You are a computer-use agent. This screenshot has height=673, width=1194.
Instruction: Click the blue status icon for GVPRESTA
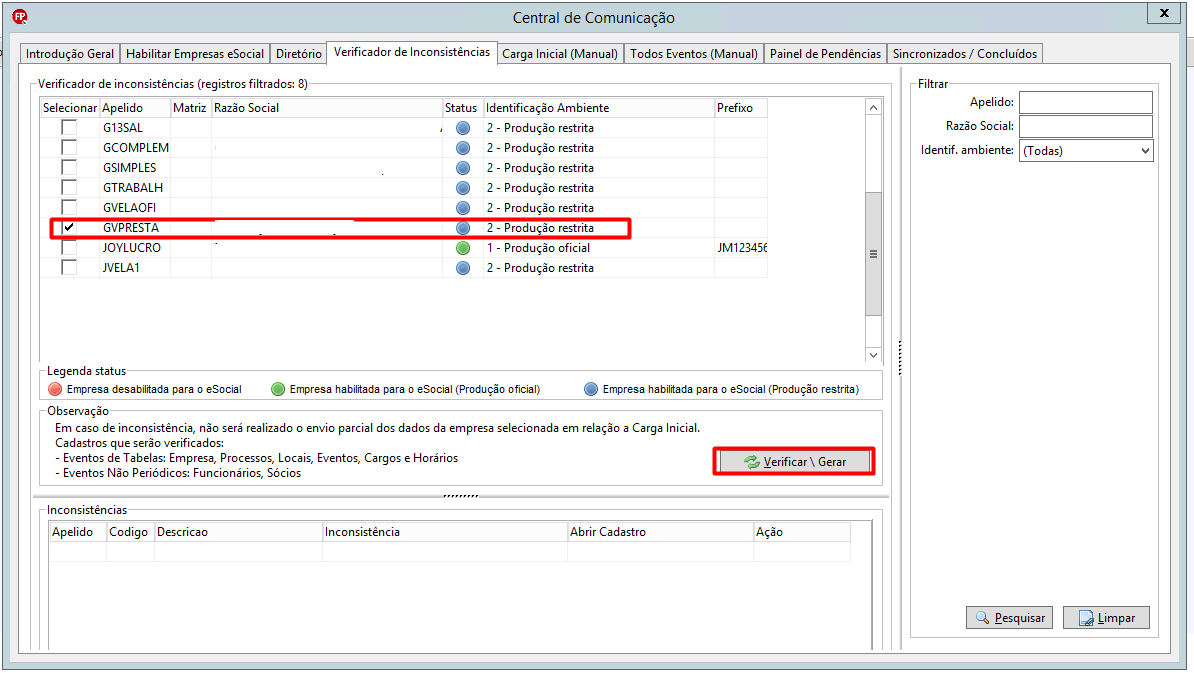pos(463,228)
